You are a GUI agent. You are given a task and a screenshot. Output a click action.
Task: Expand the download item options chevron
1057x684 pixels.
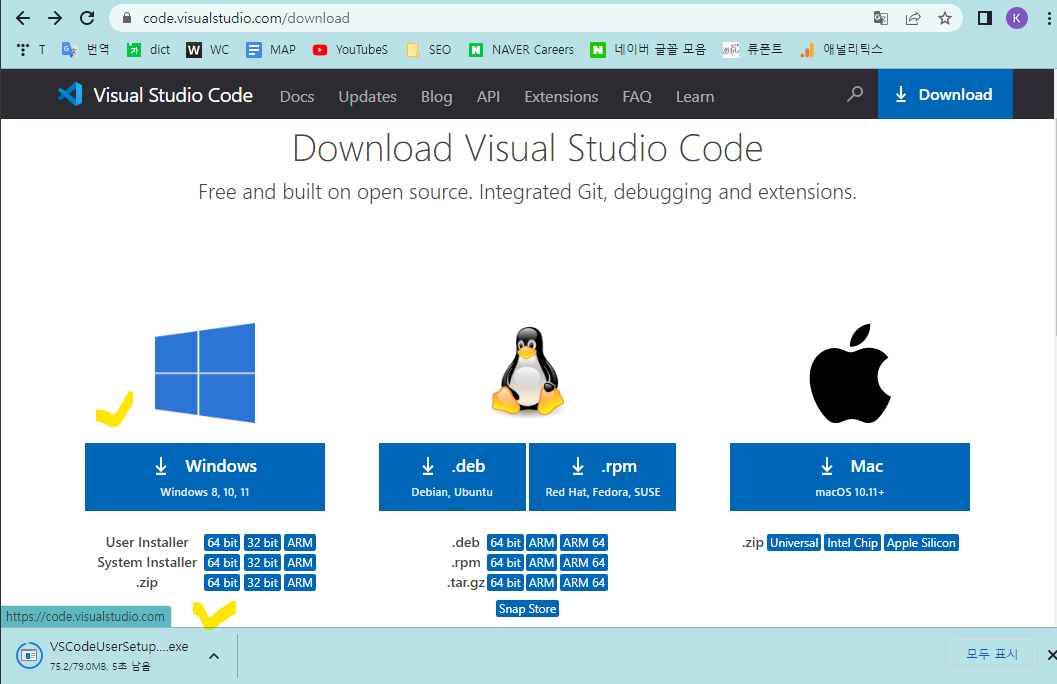pos(214,656)
